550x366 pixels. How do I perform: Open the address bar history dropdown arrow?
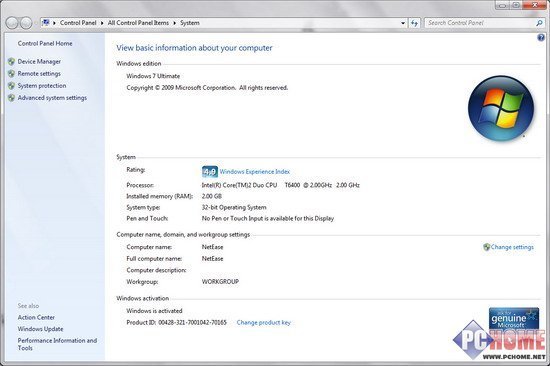[x=403, y=23]
